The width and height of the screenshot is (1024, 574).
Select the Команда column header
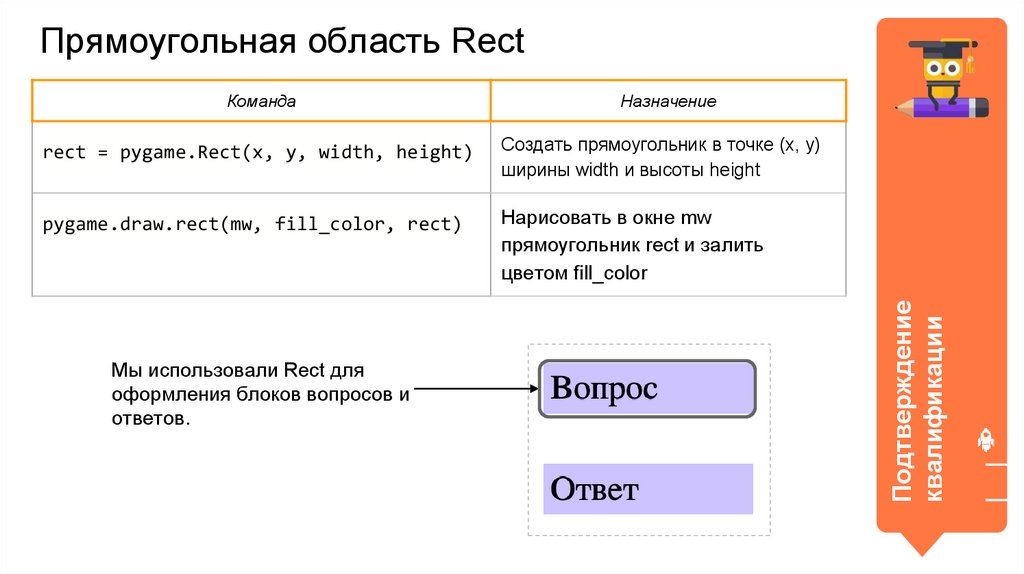click(261, 101)
